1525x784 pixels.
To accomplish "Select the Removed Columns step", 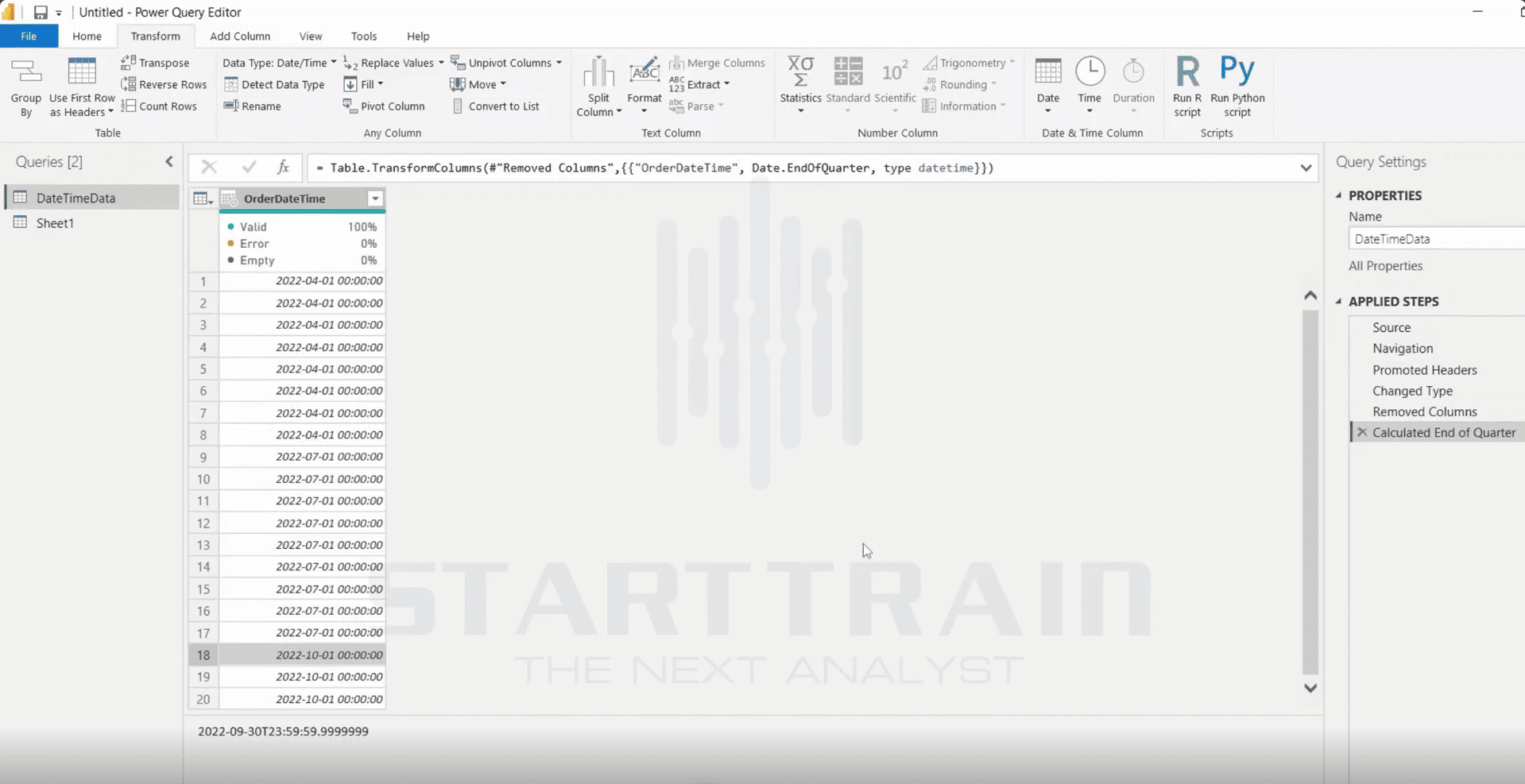I will click(x=1424, y=411).
